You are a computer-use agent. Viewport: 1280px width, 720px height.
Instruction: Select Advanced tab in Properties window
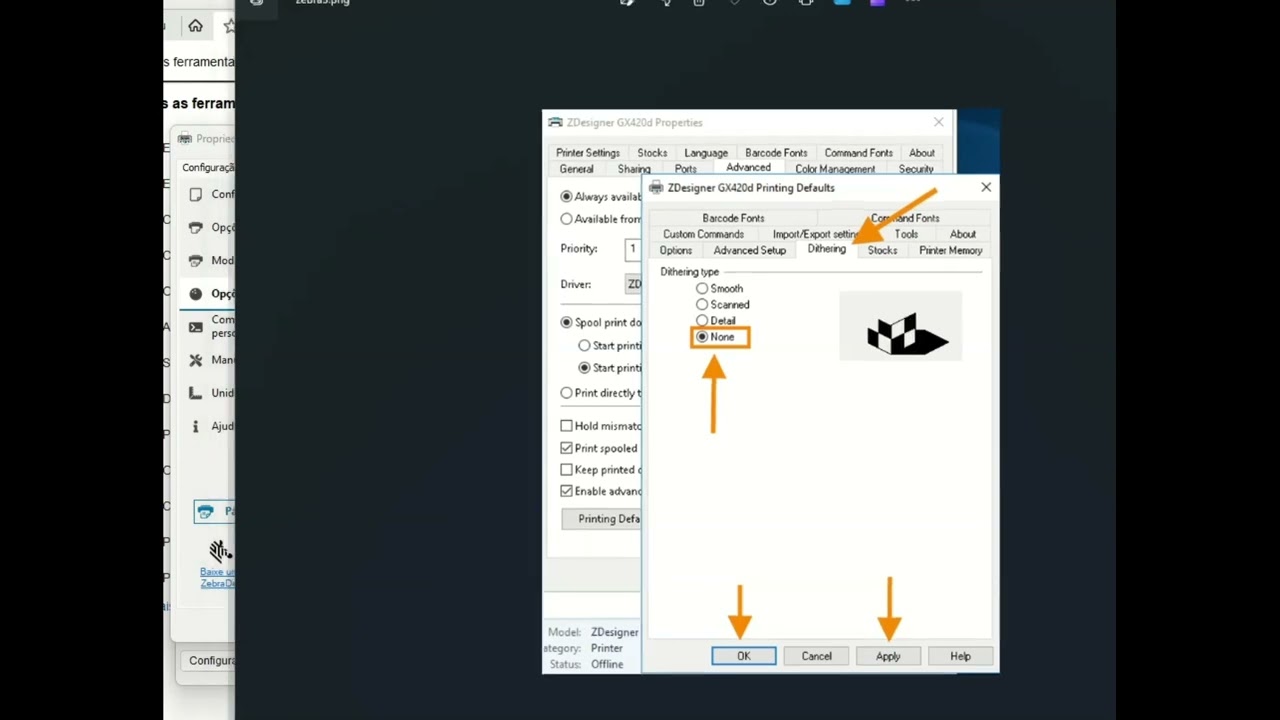click(748, 168)
